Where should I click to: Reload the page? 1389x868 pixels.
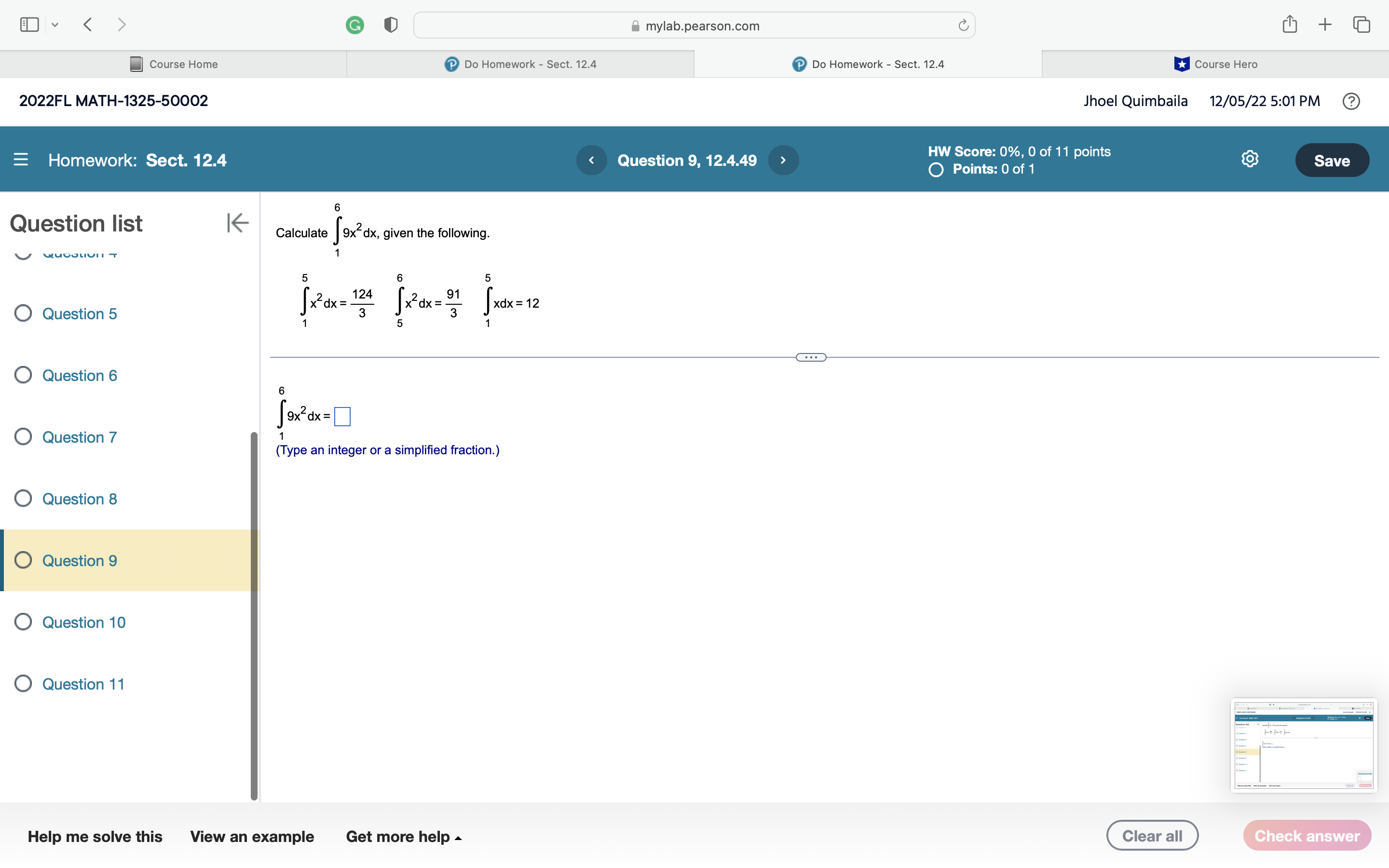click(963, 25)
